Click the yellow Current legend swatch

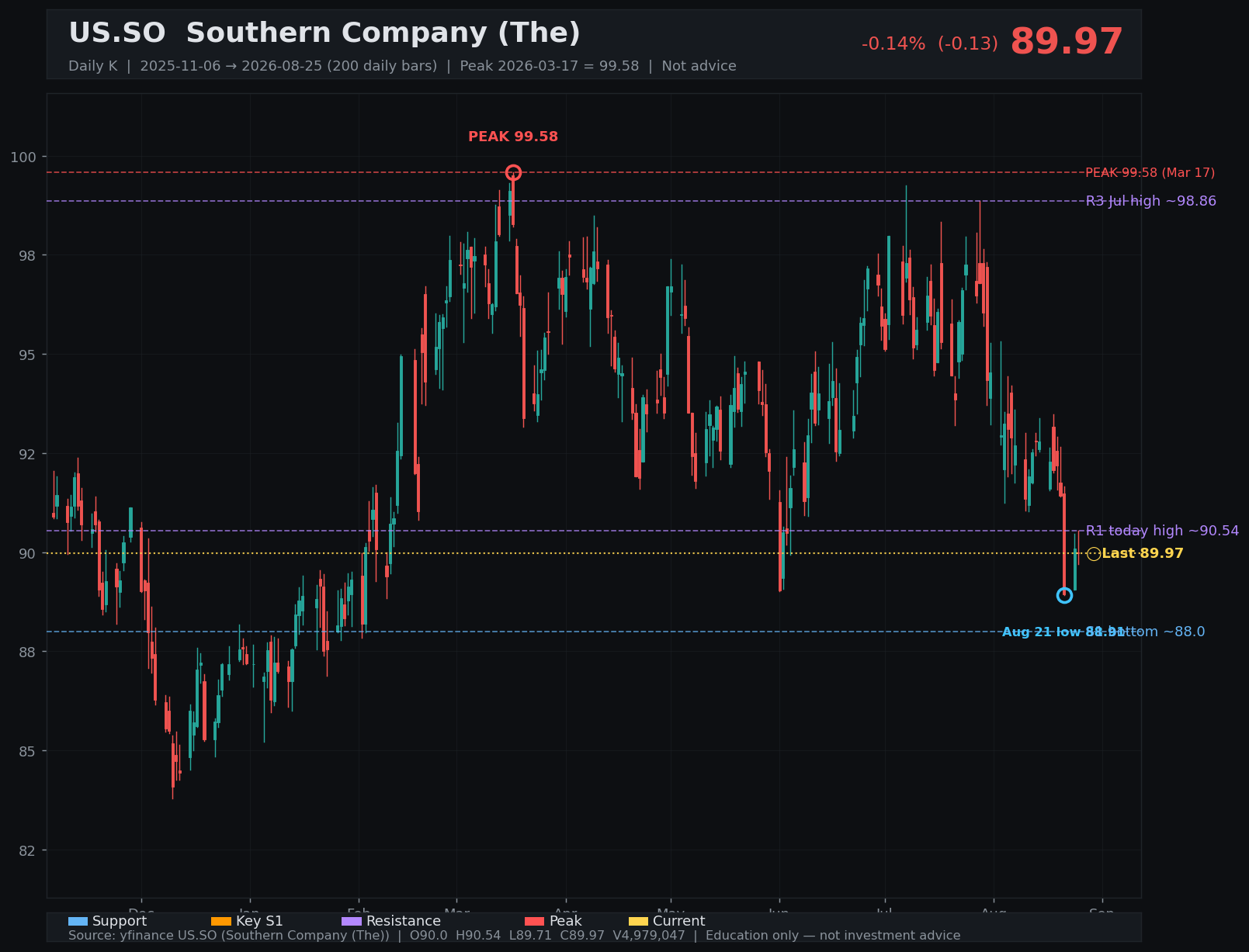pos(638,922)
